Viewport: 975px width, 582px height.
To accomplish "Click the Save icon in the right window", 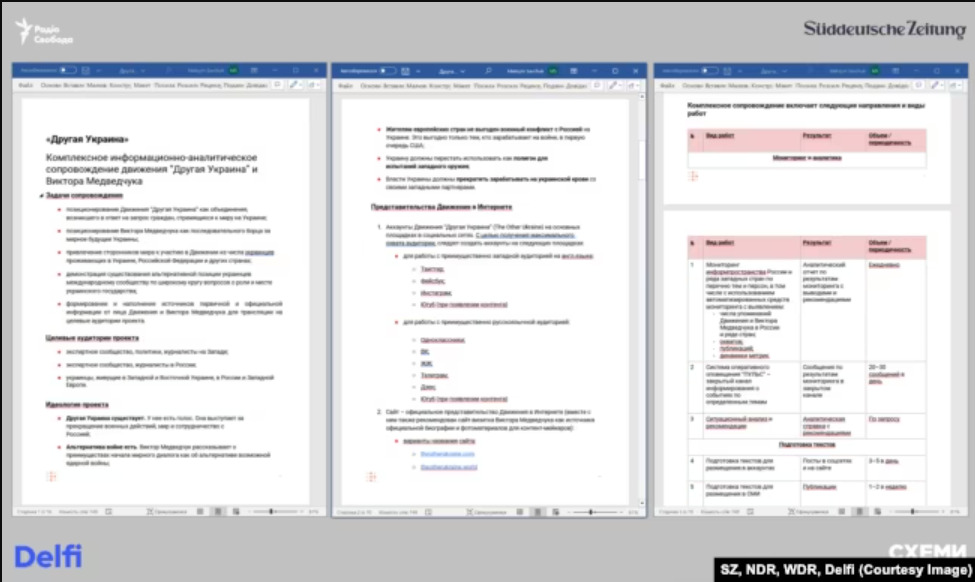I will pos(727,71).
